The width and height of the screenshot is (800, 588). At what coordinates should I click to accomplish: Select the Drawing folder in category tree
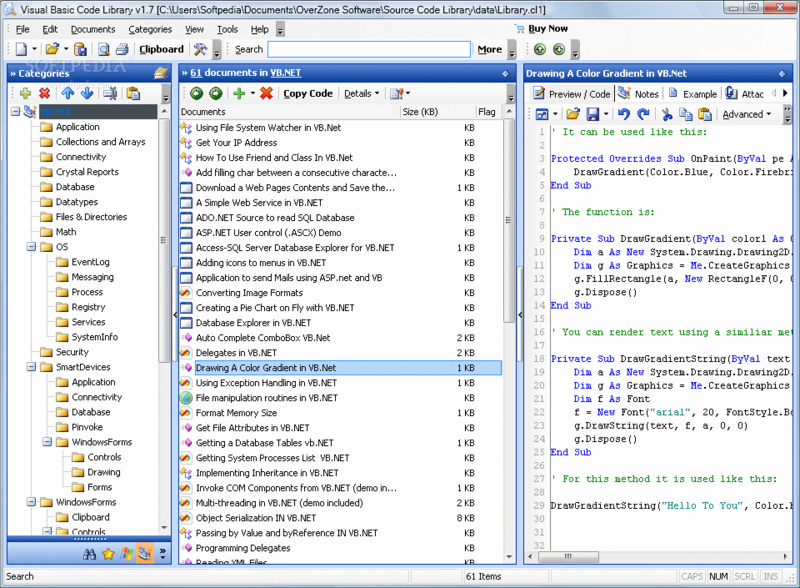pyautogui.click(x=104, y=472)
